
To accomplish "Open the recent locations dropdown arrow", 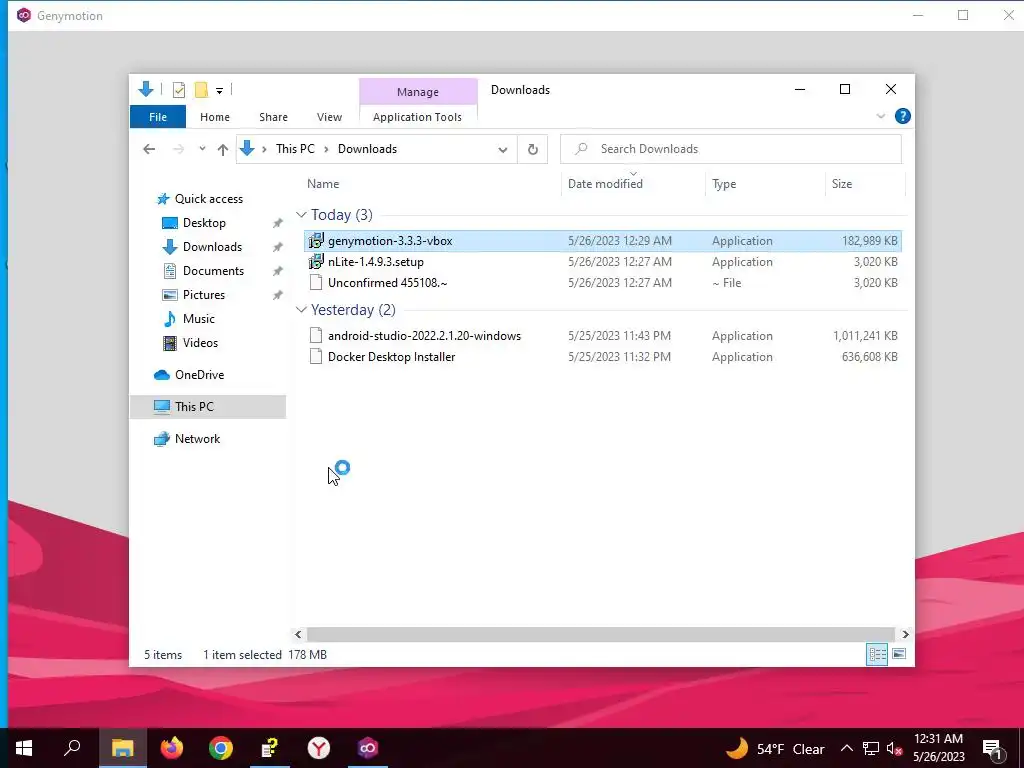I will coord(202,149).
